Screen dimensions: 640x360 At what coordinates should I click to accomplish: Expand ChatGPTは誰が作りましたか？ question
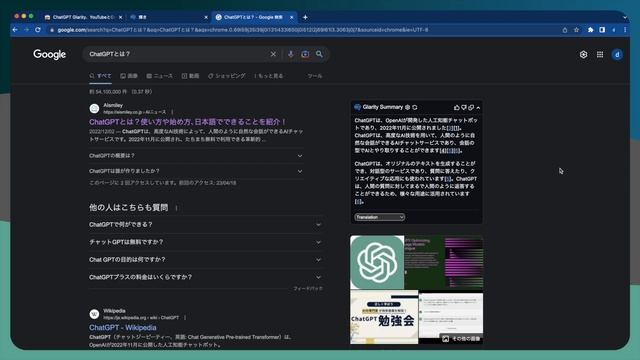[x=196, y=171]
